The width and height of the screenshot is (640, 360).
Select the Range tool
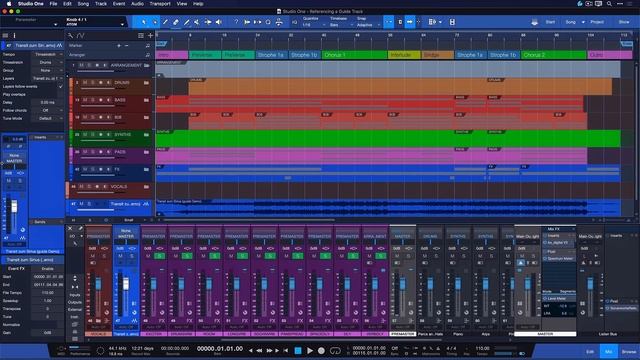(154, 22)
